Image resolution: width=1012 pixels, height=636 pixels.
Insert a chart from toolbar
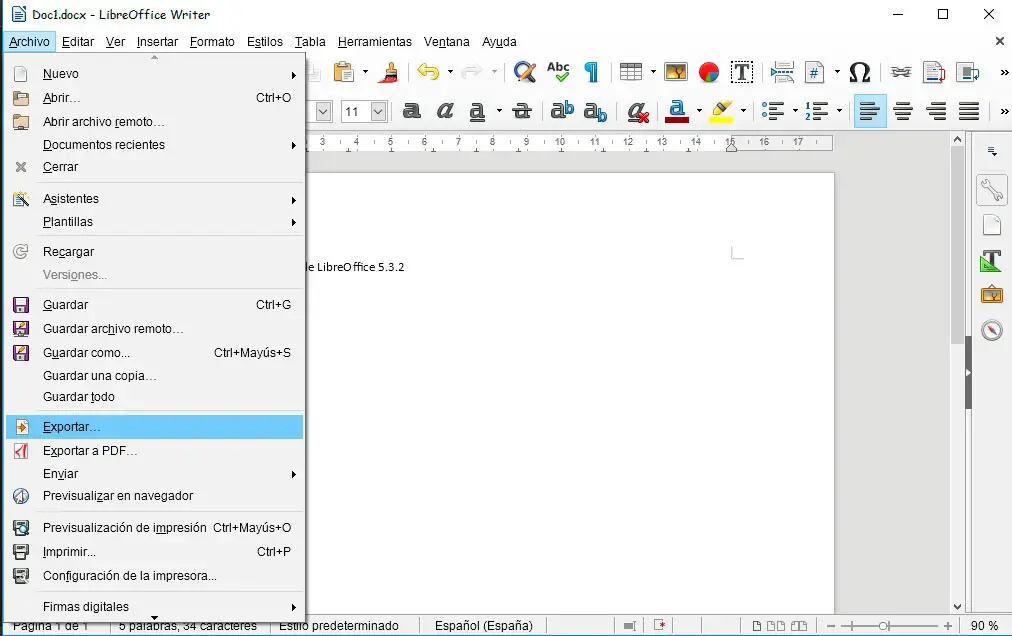pos(709,72)
